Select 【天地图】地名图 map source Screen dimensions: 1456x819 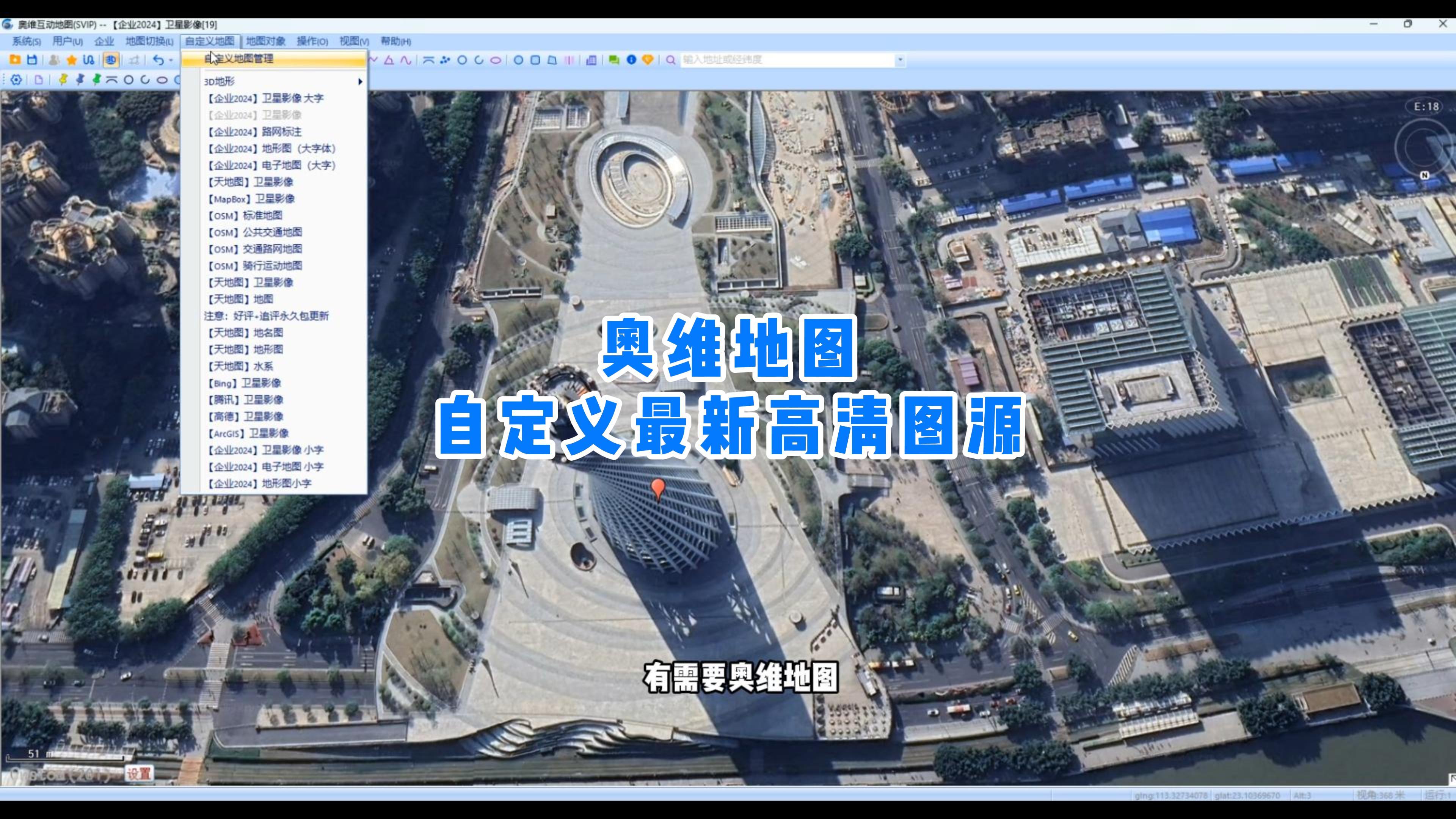pyautogui.click(x=273, y=333)
